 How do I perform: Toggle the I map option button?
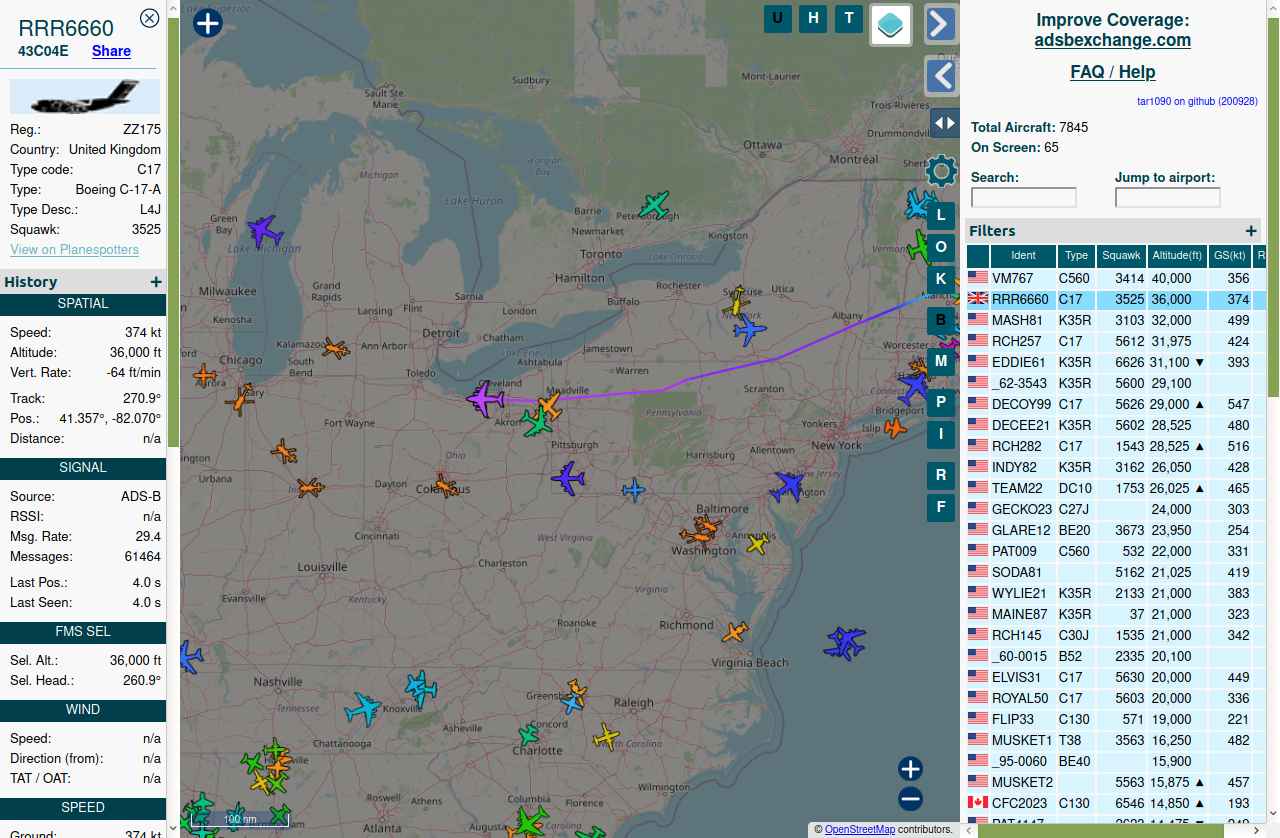coord(941,434)
